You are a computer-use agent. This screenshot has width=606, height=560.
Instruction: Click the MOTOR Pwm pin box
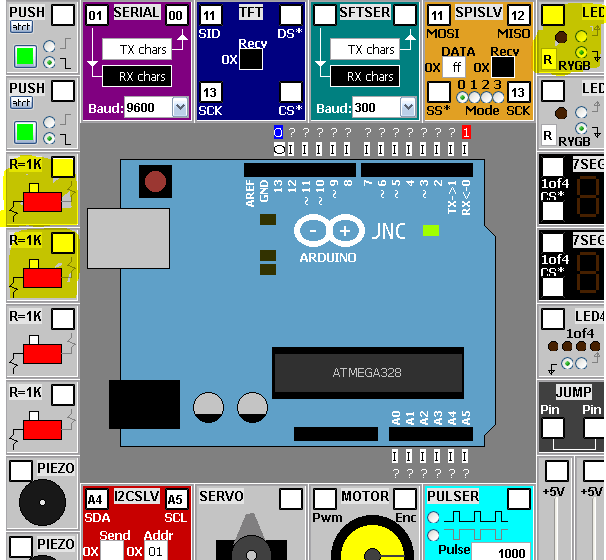324,499
